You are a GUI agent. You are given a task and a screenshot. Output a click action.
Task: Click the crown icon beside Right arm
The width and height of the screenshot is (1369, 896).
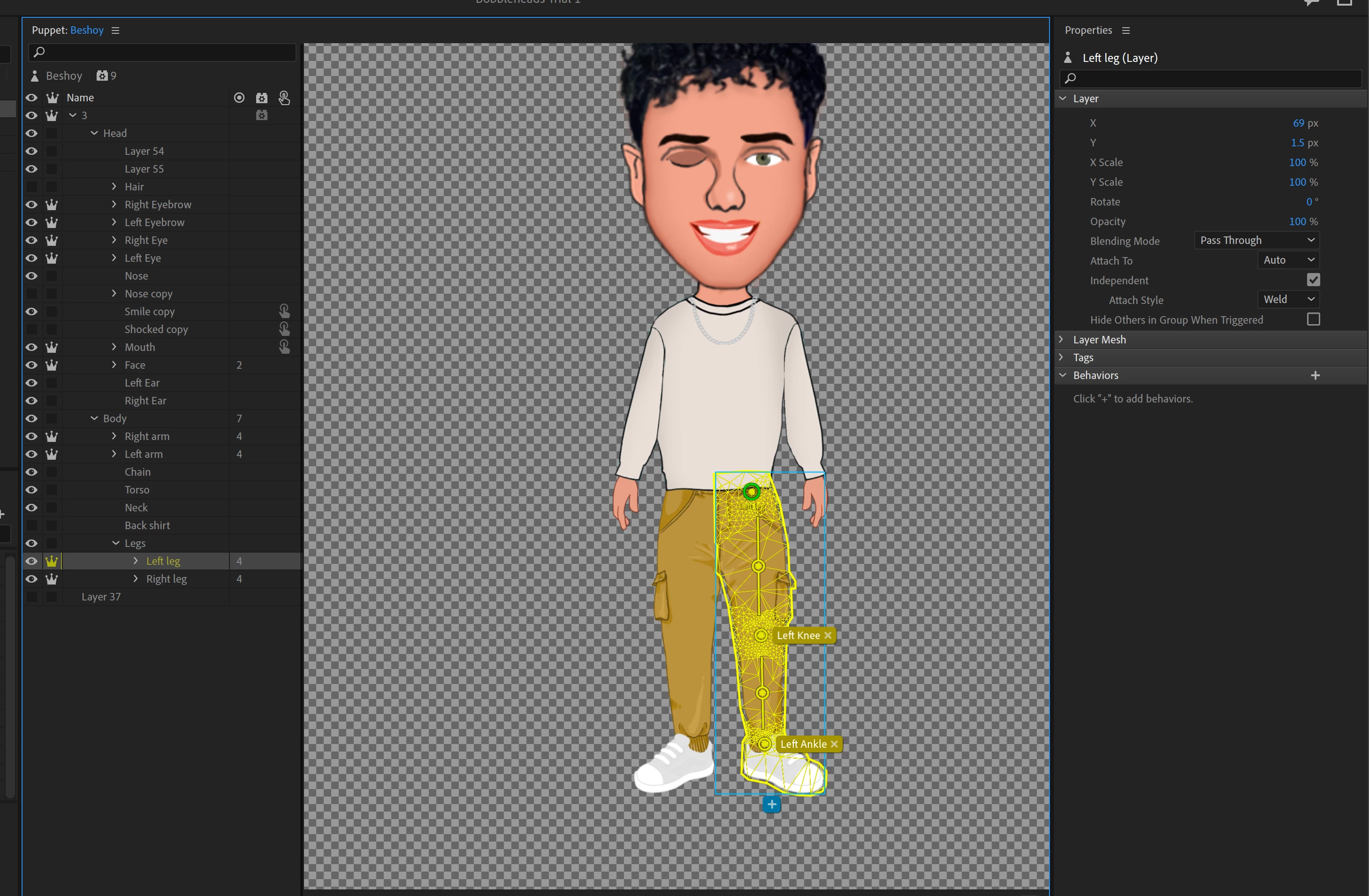point(52,436)
